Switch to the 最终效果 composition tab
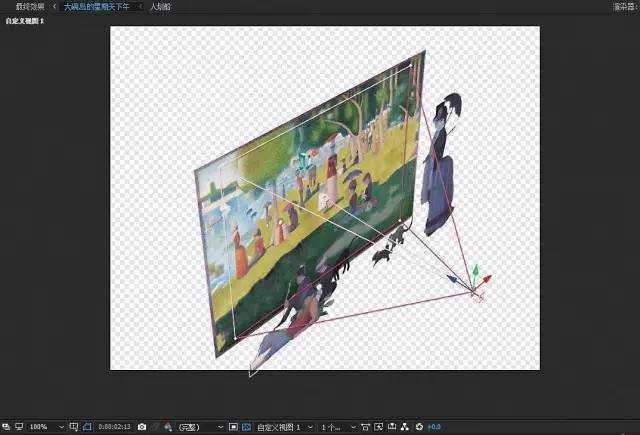This screenshot has width=640, height=435. point(31,7)
